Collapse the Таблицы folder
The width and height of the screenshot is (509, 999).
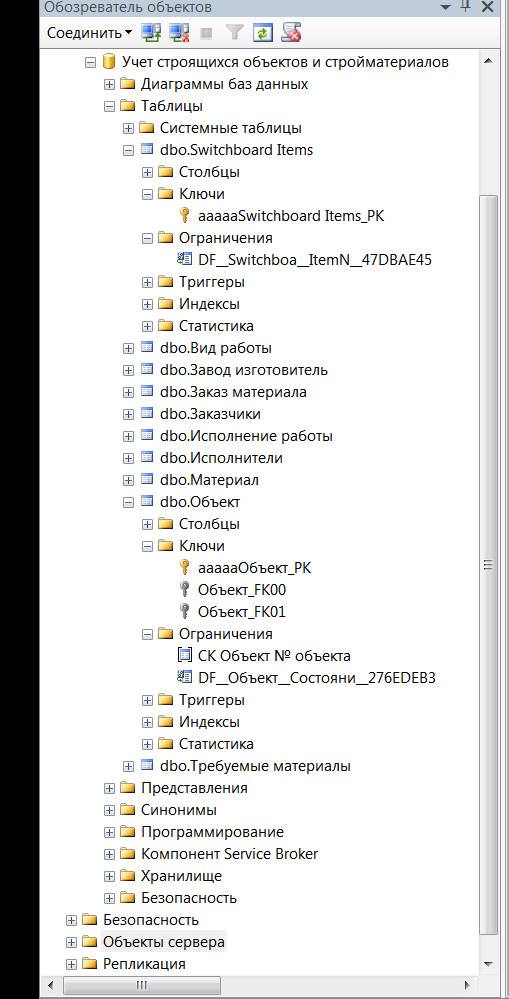pos(109,106)
